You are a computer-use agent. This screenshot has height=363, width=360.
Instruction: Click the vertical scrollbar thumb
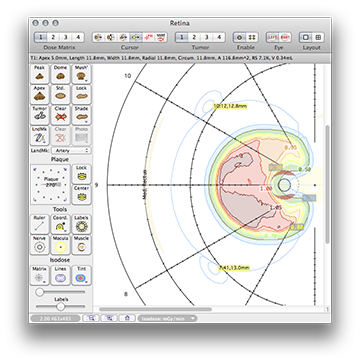click(x=328, y=184)
